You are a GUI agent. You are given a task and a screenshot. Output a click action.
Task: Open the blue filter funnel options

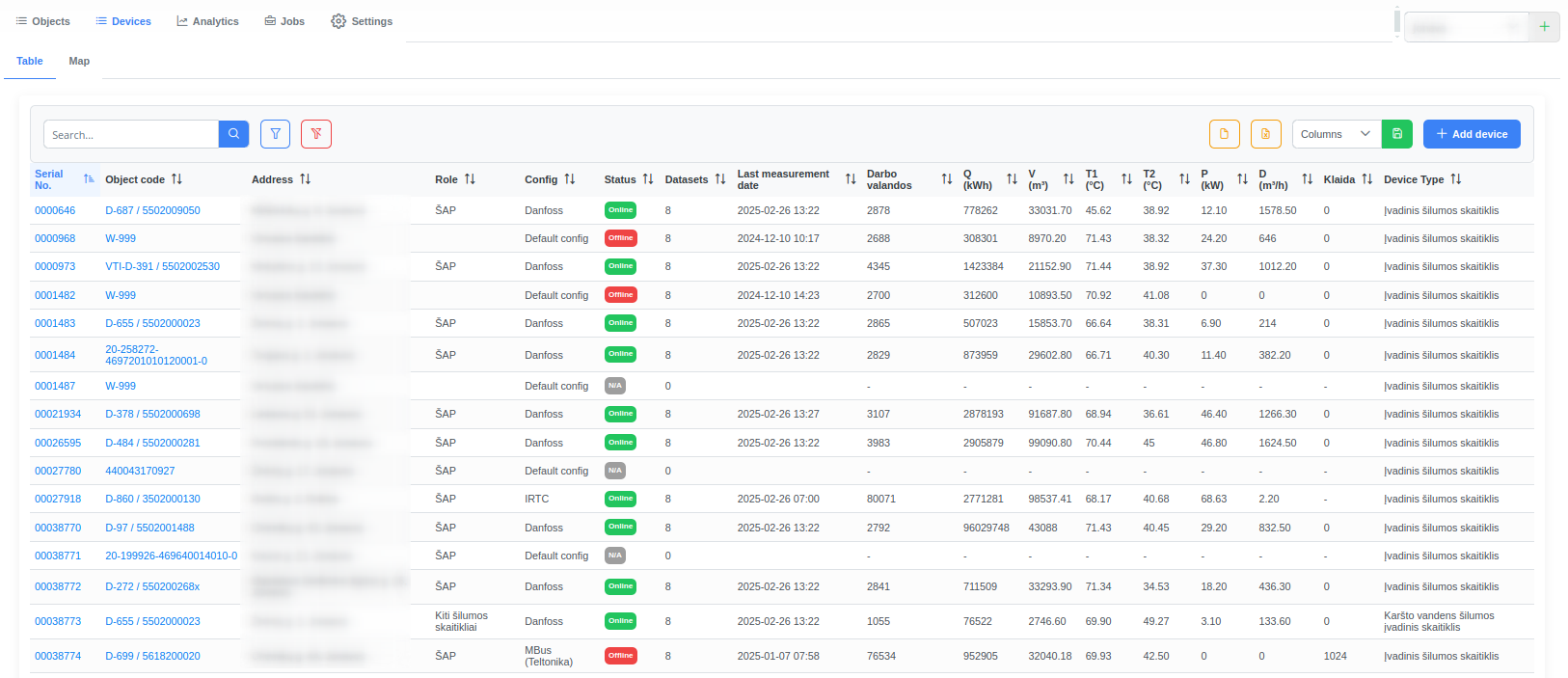275,134
